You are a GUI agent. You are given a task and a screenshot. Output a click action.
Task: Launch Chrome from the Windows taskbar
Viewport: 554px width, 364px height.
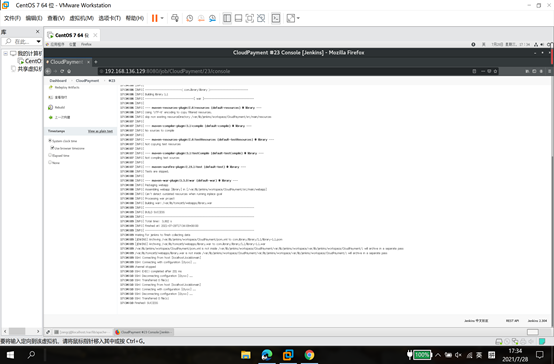point(309,354)
